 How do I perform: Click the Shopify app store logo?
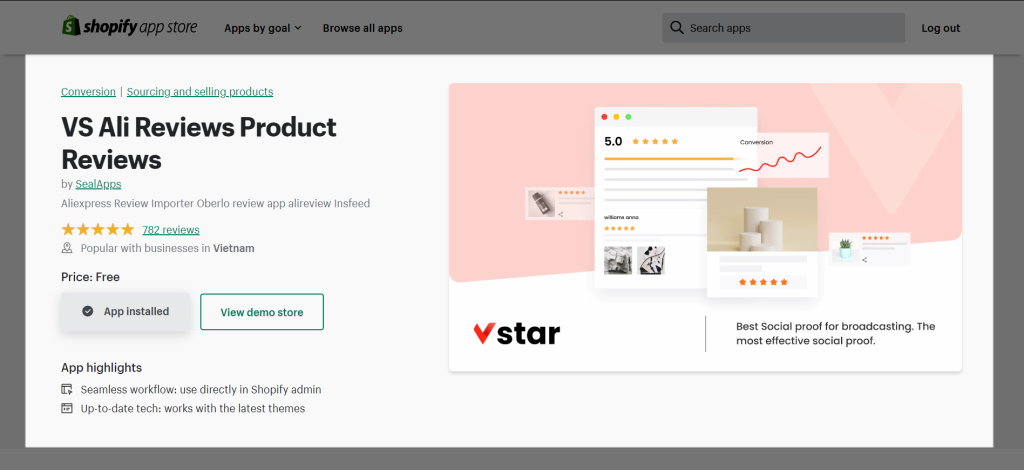tap(129, 27)
